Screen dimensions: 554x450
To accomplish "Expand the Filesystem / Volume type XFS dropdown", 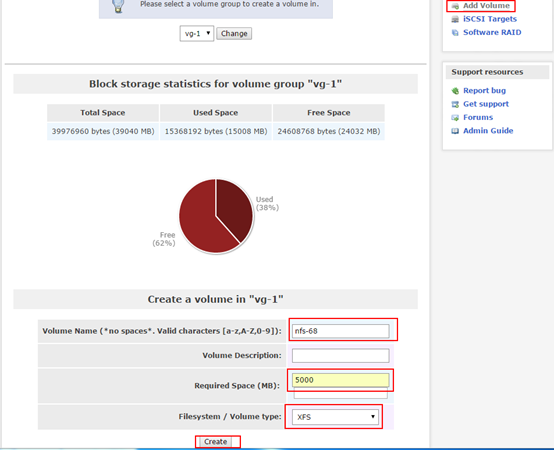I will (335, 417).
